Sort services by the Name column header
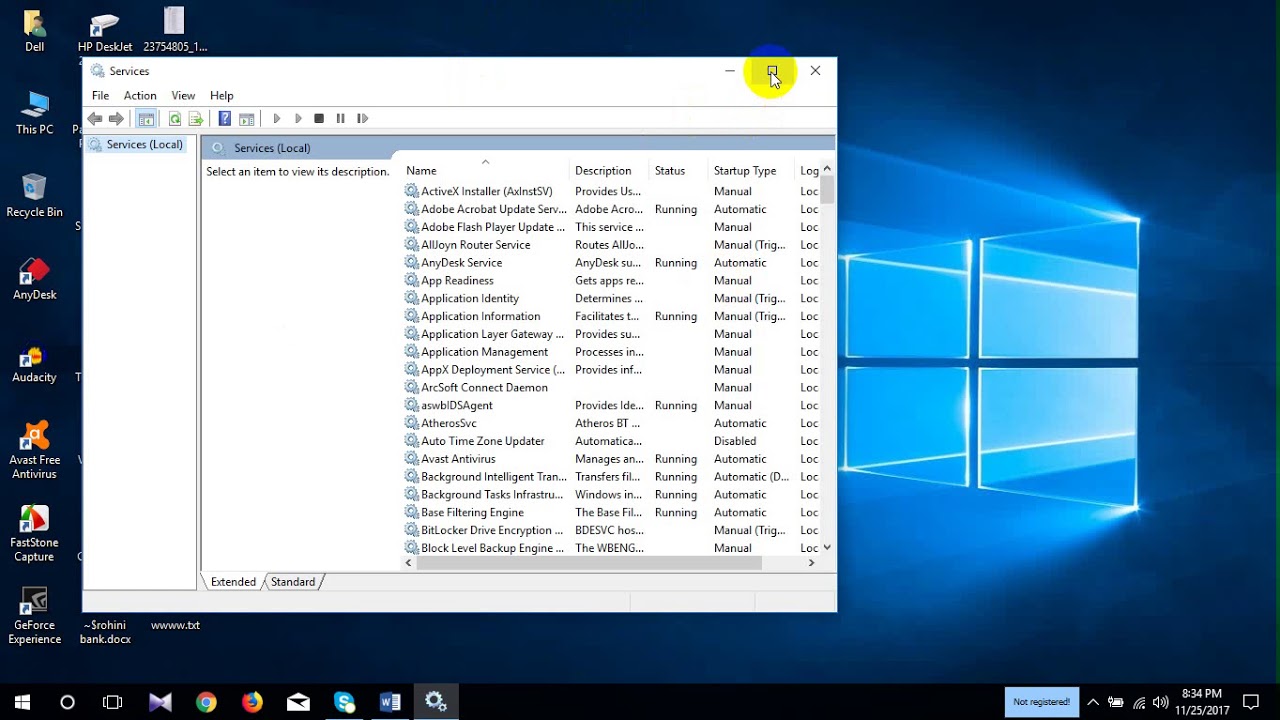Viewport: 1280px width, 720px height. click(485, 171)
